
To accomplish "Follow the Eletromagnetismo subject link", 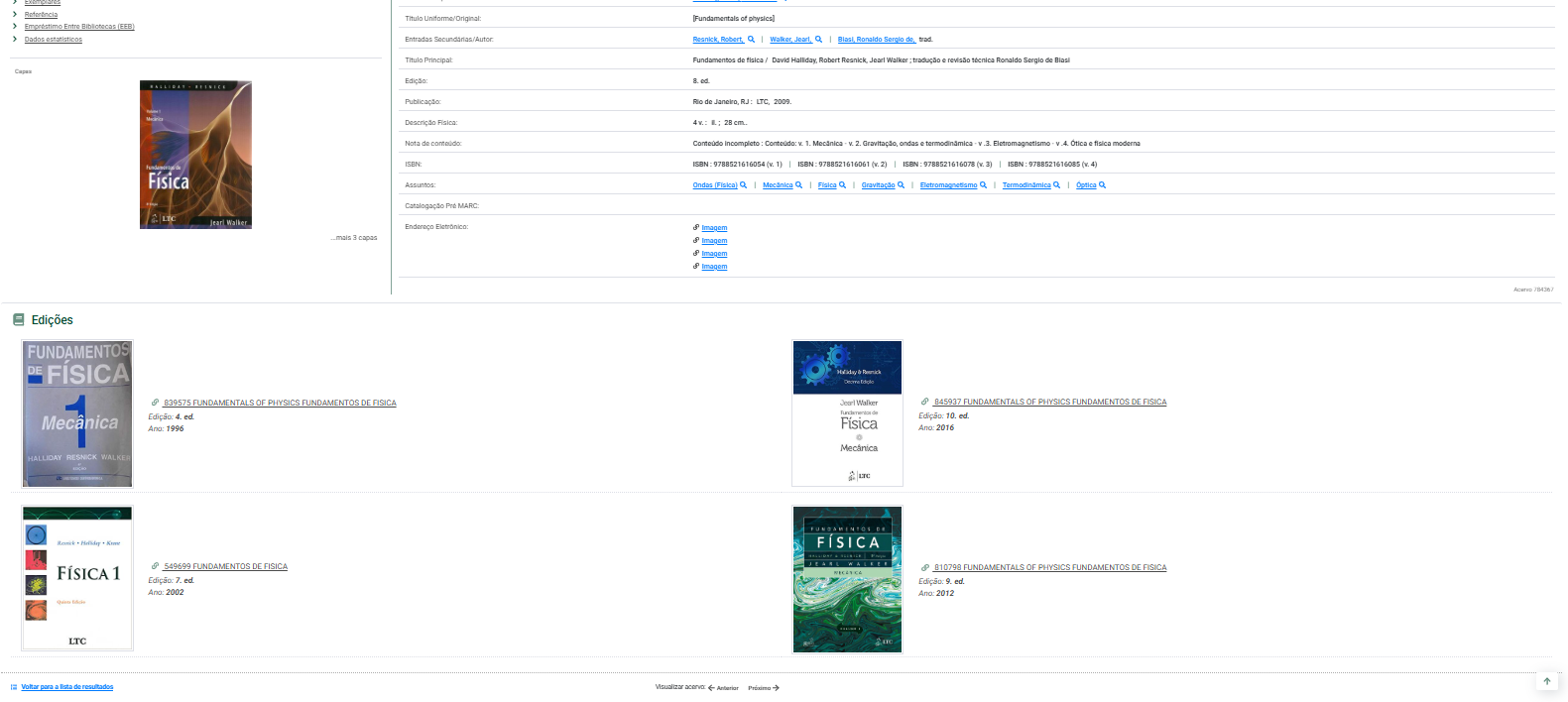I will point(948,185).
